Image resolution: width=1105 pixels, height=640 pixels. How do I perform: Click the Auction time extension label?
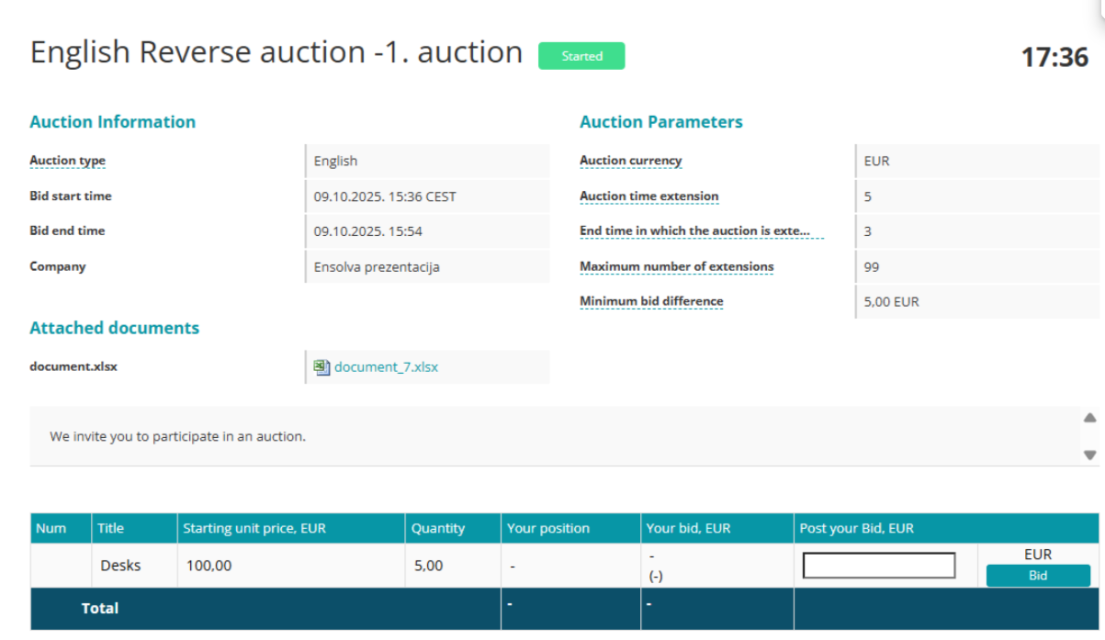point(649,196)
